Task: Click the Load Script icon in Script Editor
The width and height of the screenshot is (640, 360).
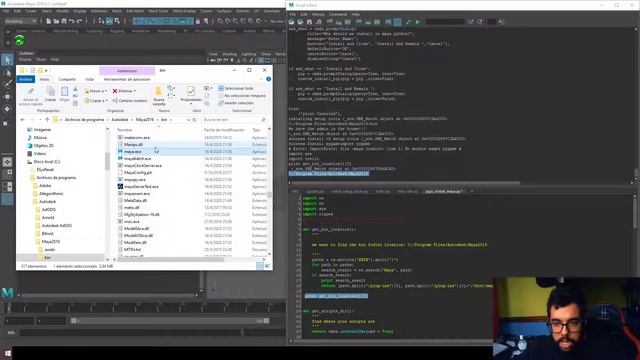Action: 292,22
